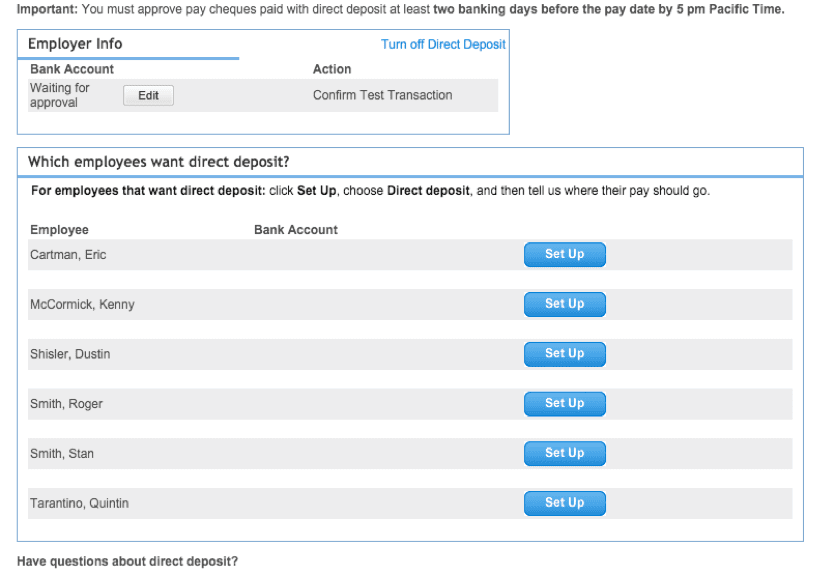This screenshot has height=576, width=835.
Task: Click the Have questions about direct deposit heading
Action: (x=127, y=562)
